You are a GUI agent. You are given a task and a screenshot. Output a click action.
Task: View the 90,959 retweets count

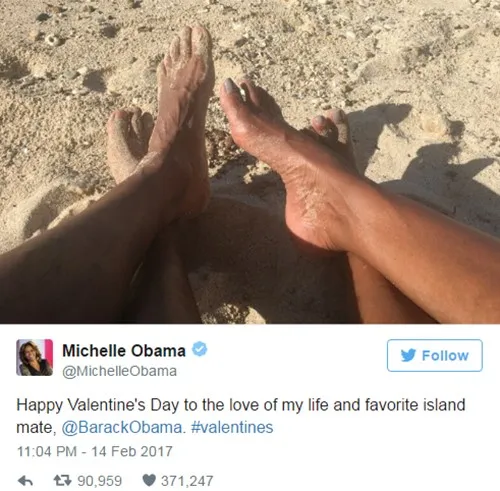click(x=100, y=481)
